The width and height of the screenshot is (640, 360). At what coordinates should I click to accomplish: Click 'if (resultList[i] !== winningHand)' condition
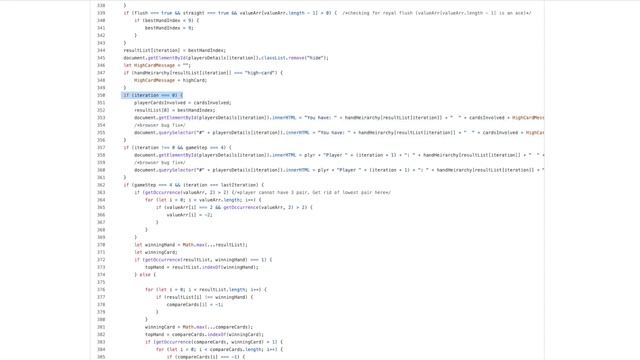(x=204, y=297)
